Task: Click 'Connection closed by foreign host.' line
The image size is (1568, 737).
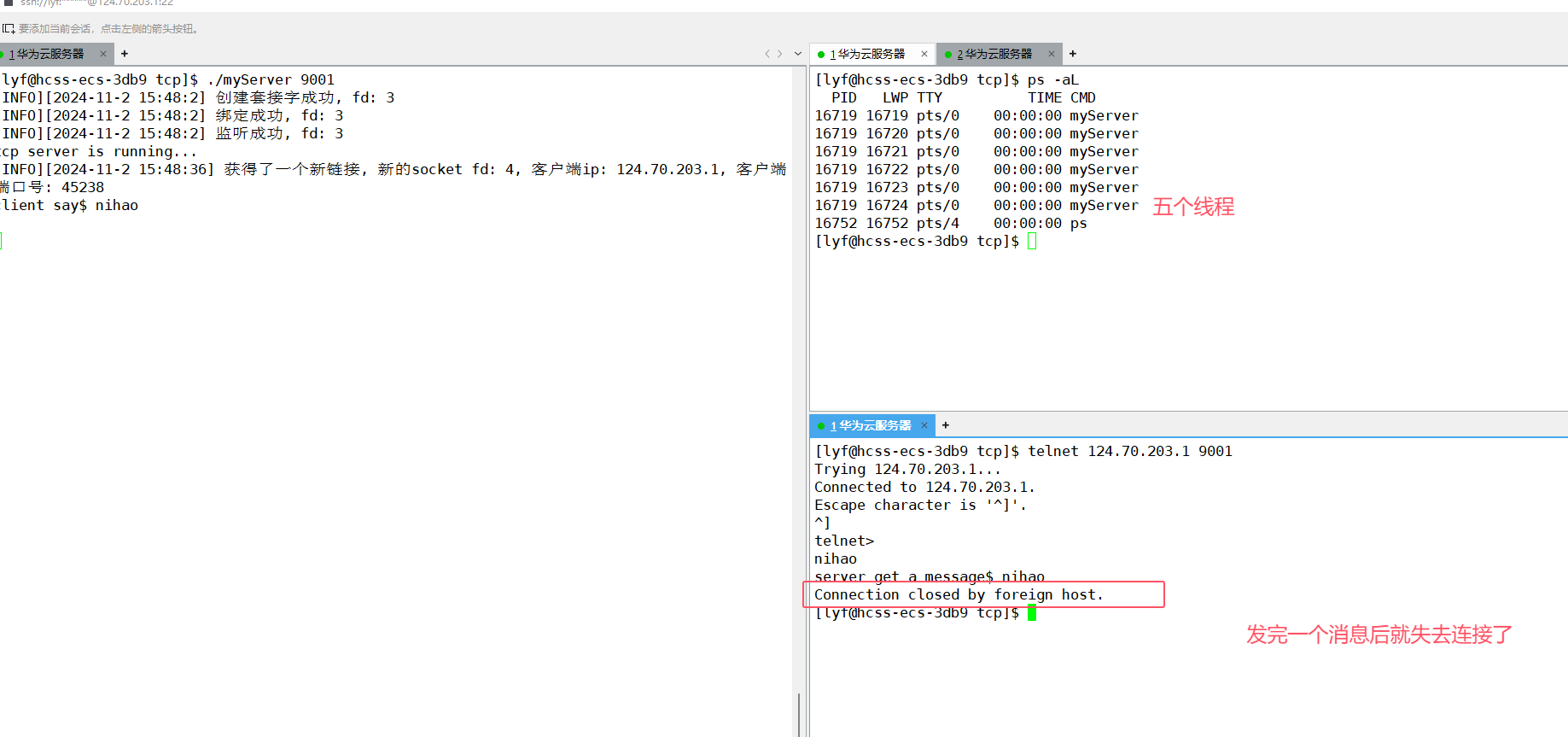Action: [959, 594]
